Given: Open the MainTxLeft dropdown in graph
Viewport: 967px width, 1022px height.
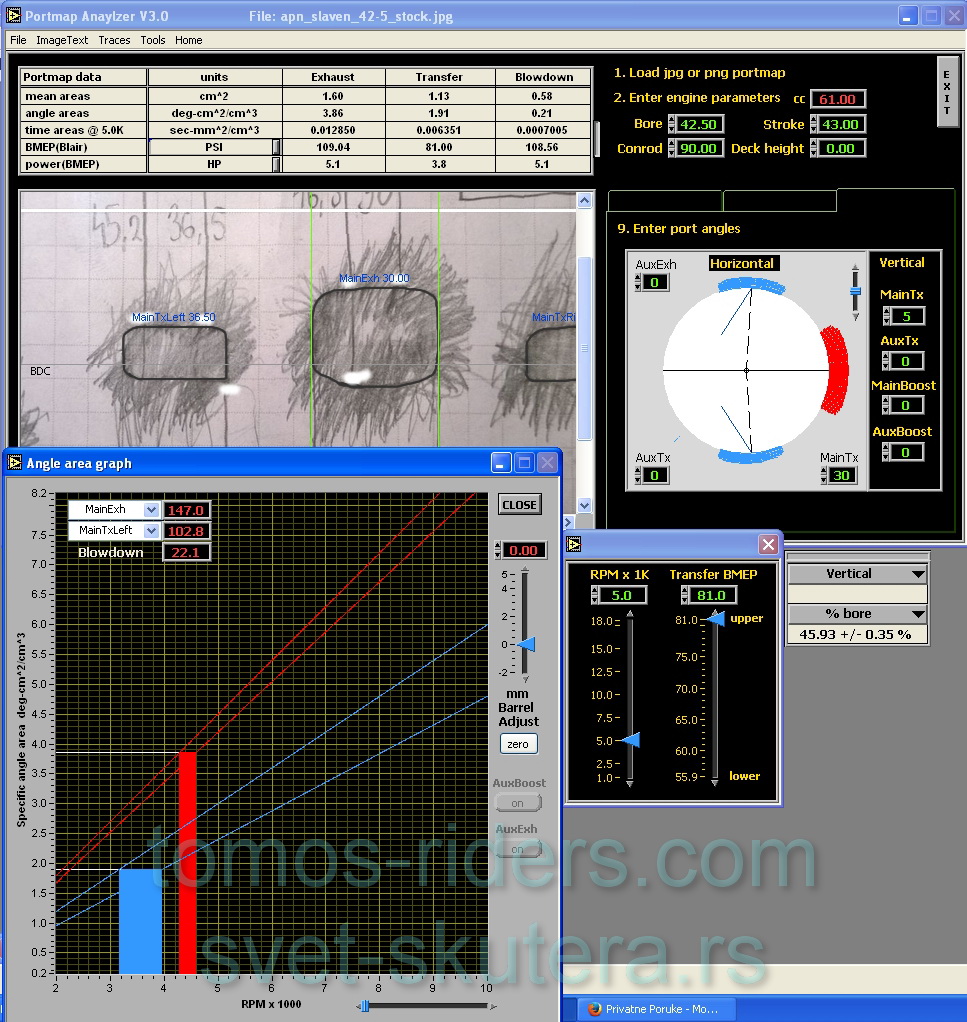Looking at the screenshot, I should point(151,531).
